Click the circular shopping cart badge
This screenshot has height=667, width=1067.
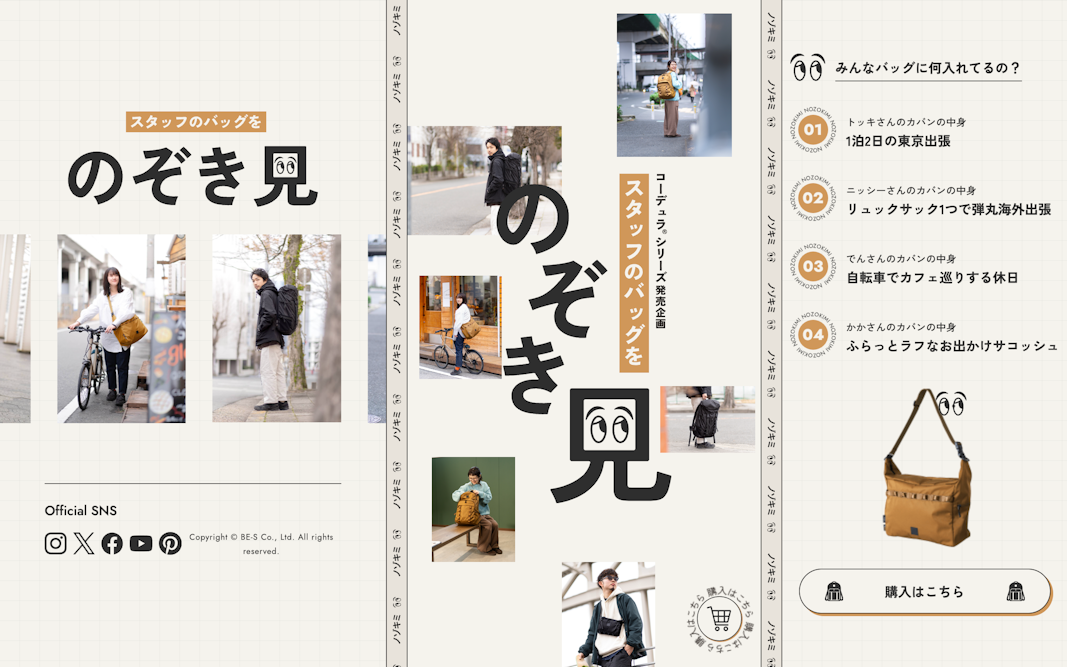pyautogui.click(x=720, y=619)
